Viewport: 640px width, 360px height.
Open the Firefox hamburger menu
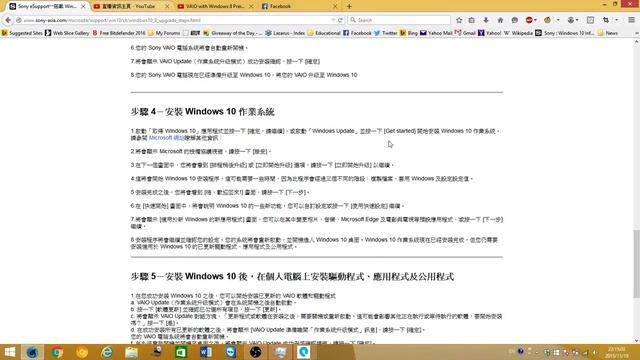pyautogui.click(x=631, y=20)
